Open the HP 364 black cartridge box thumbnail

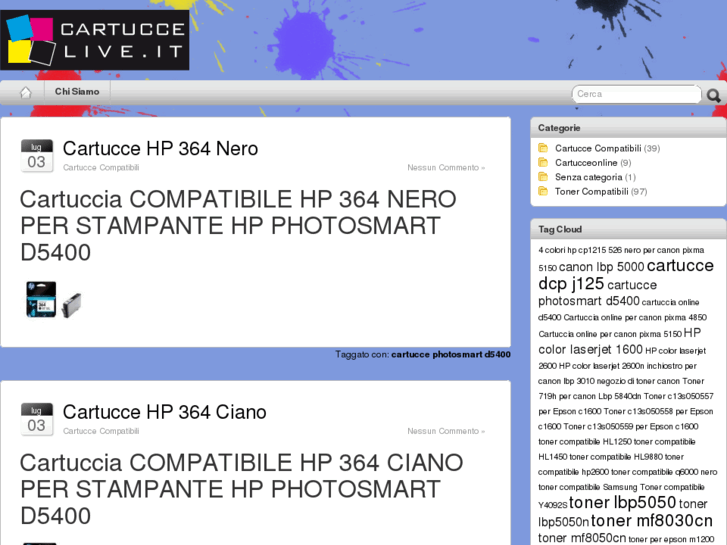point(41,299)
